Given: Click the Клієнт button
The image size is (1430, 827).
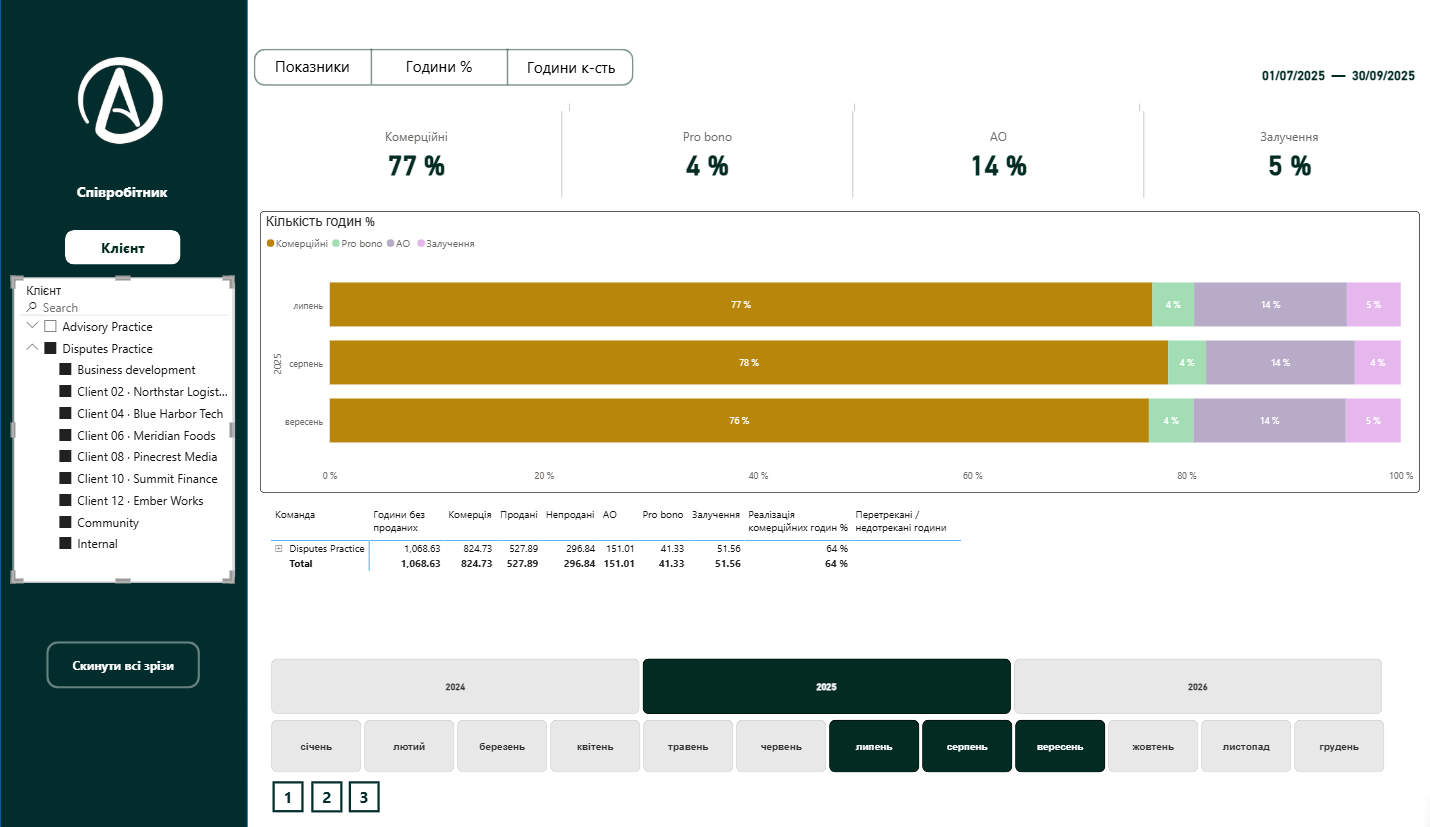Looking at the screenshot, I should click(x=122, y=248).
